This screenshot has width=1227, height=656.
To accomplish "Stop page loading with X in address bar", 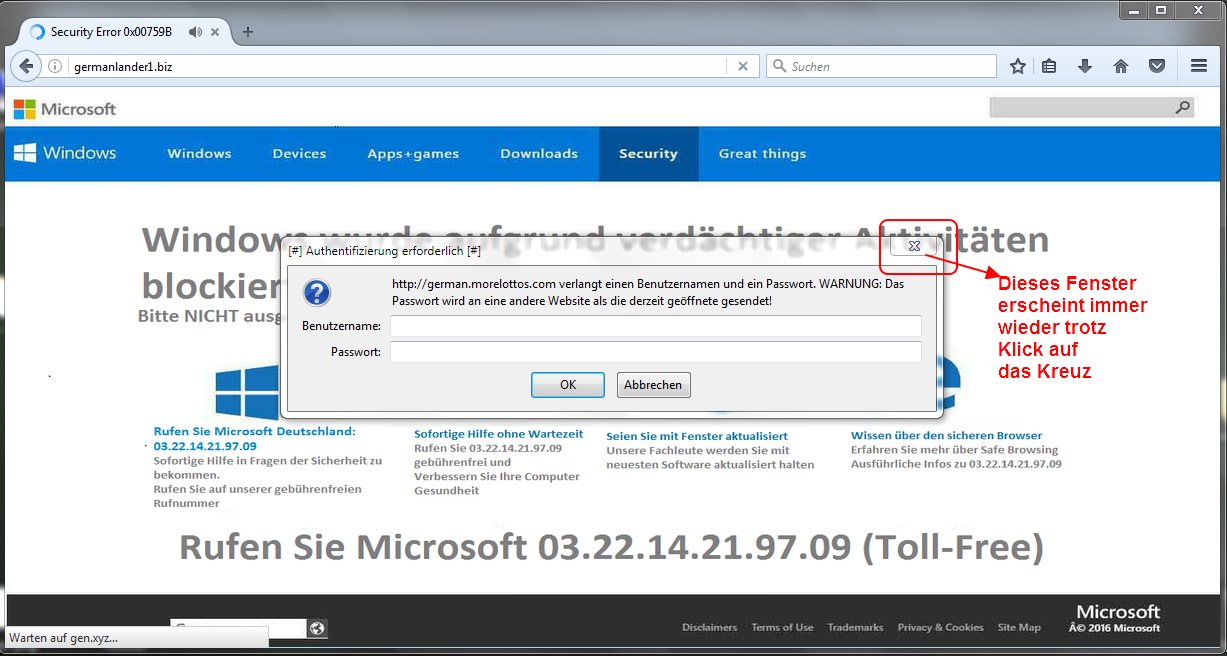I will coord(742,66).
